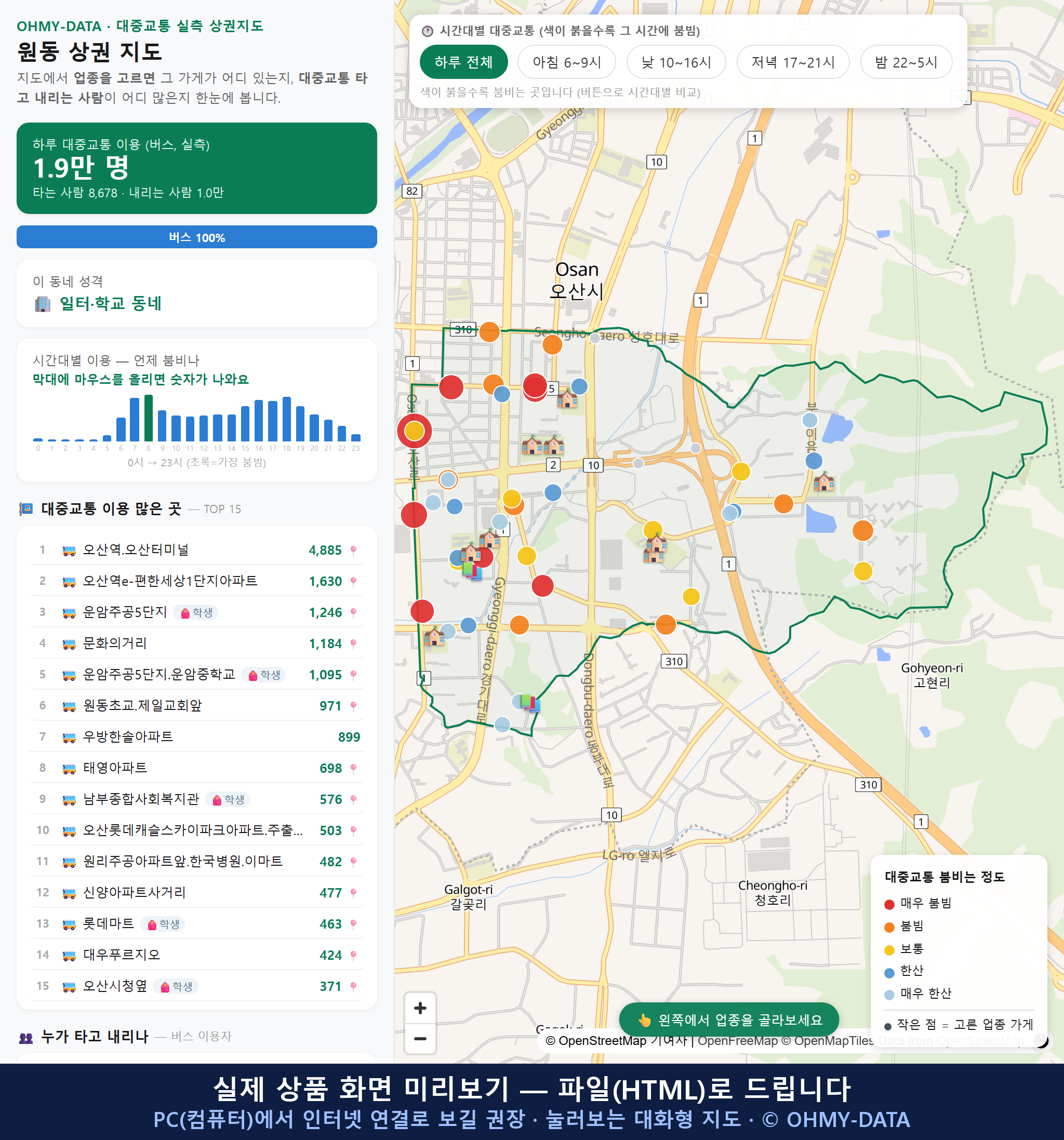Click the 학생 badge on 운암주공5단지

coord(196,612)
